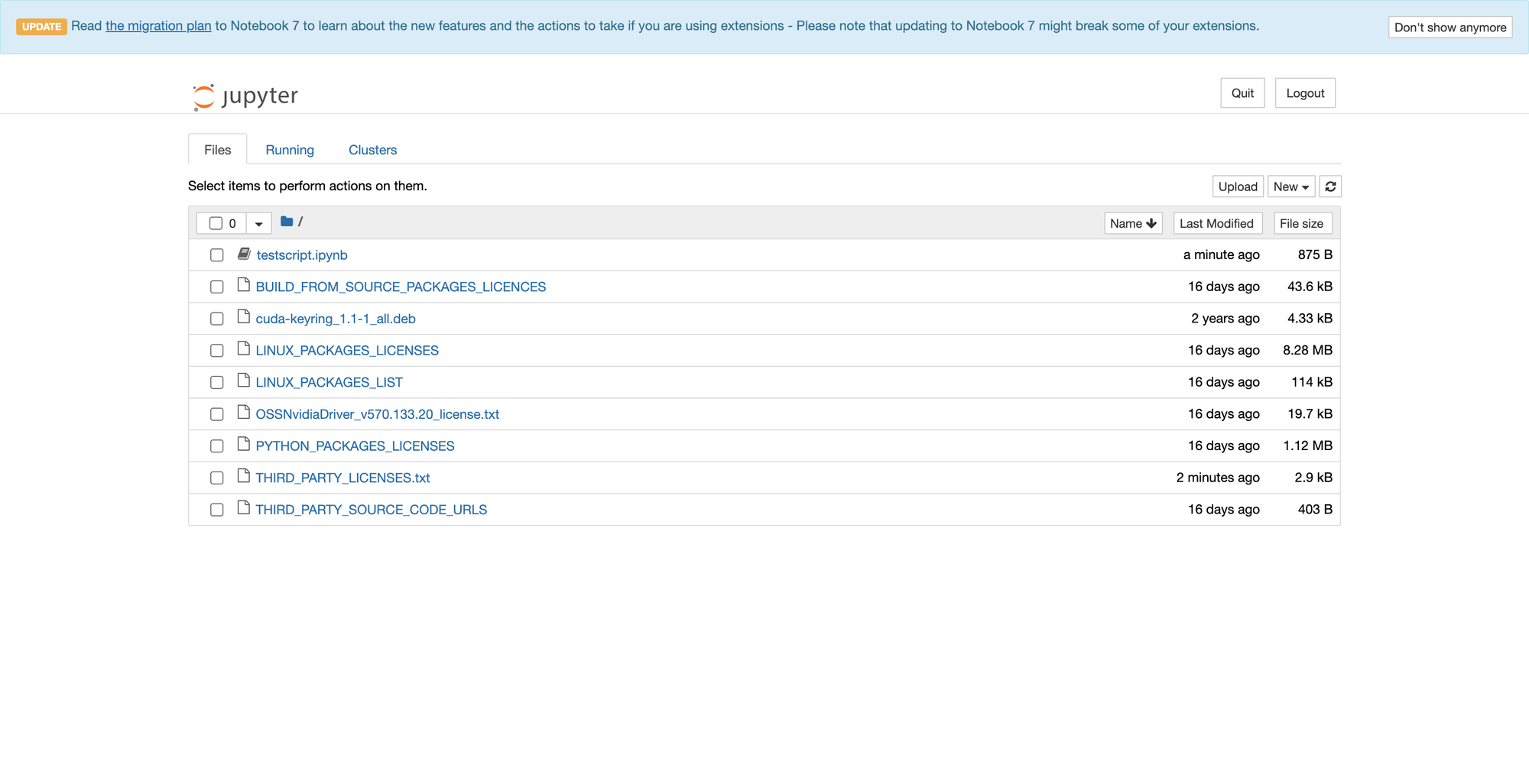Viewport: 1529px width, 784px height.
Task: Check the select-all items checkbox
Action: pos(216,223)
